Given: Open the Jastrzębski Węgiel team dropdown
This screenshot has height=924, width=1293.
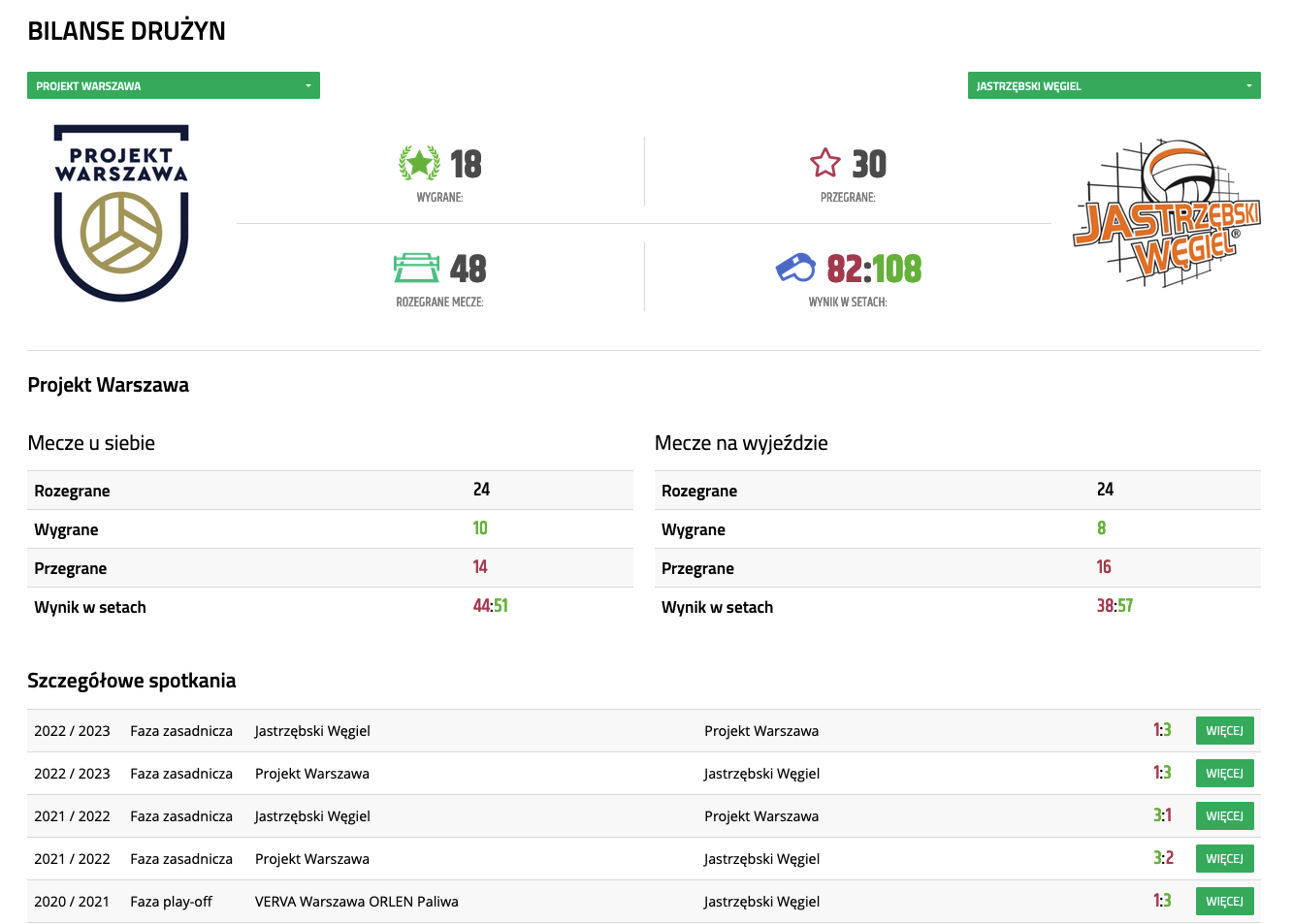Looking at the screenshot, I should pos(1106,85).
